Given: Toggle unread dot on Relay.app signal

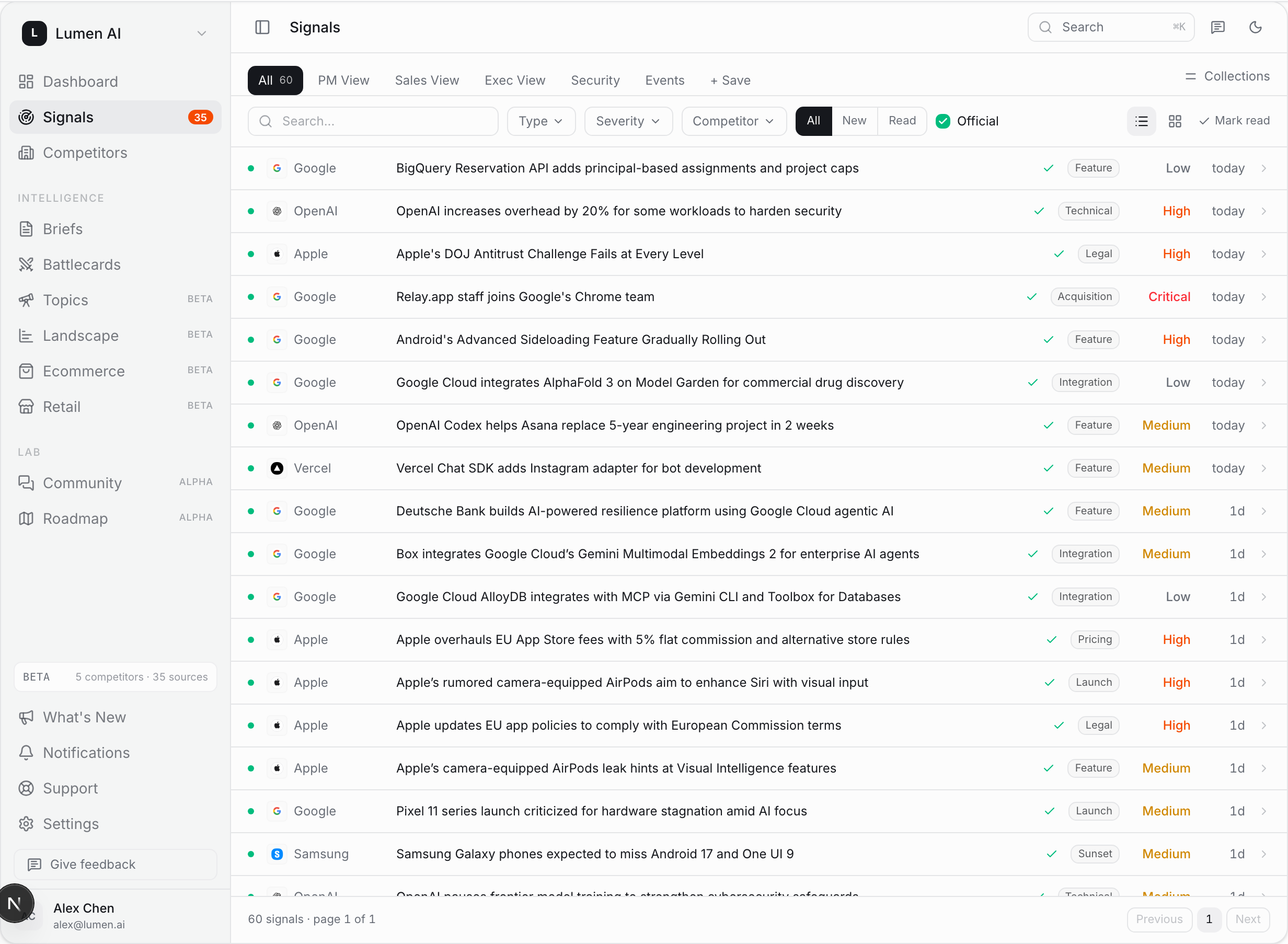Looking at the screenshot, I should pyautogui.click(x=251, y=296).
